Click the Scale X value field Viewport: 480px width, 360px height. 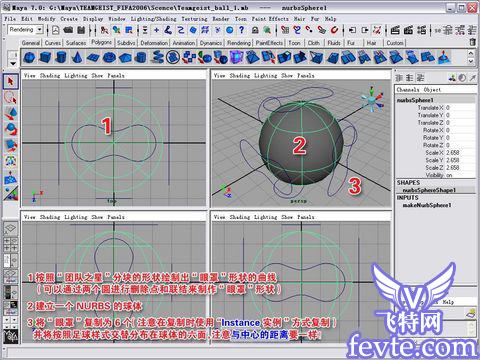(x=460, y=153)
